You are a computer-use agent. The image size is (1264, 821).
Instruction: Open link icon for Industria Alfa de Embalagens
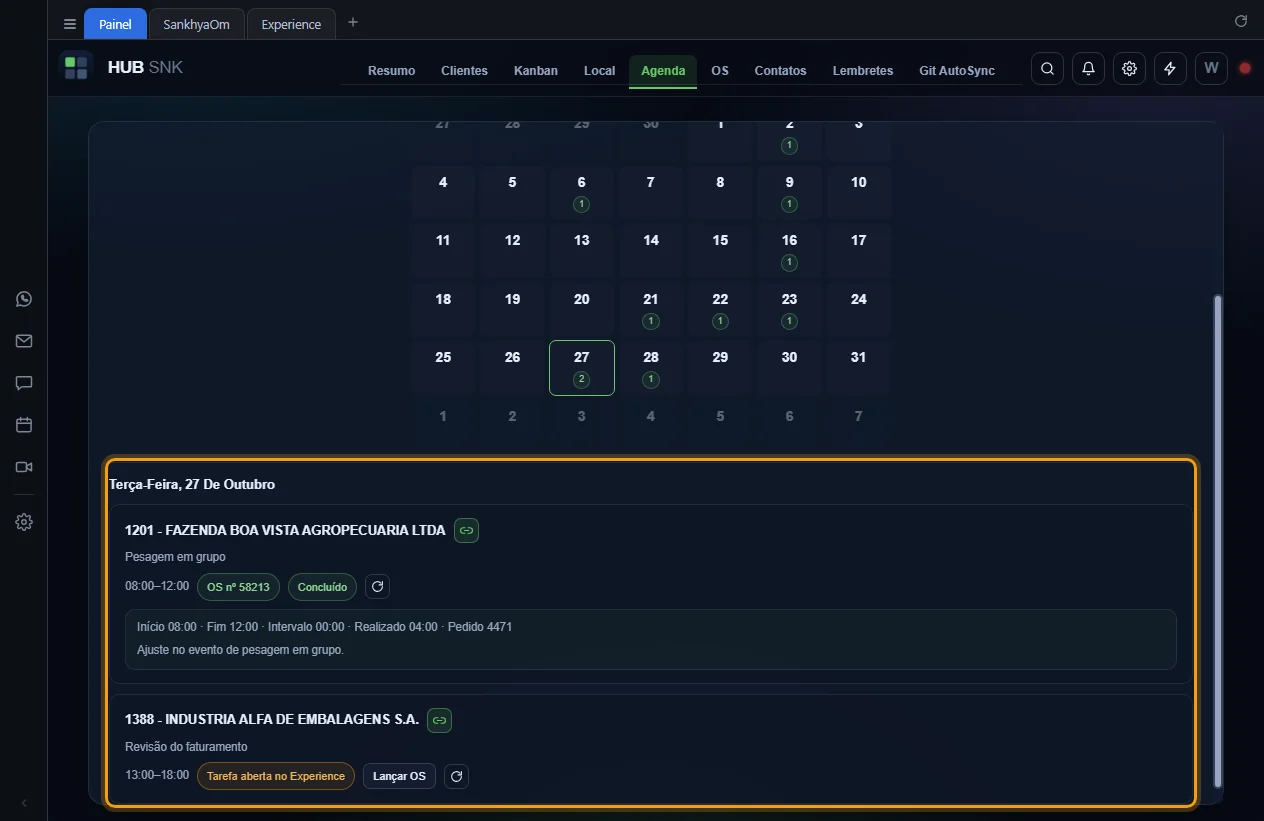pos(439,720)
